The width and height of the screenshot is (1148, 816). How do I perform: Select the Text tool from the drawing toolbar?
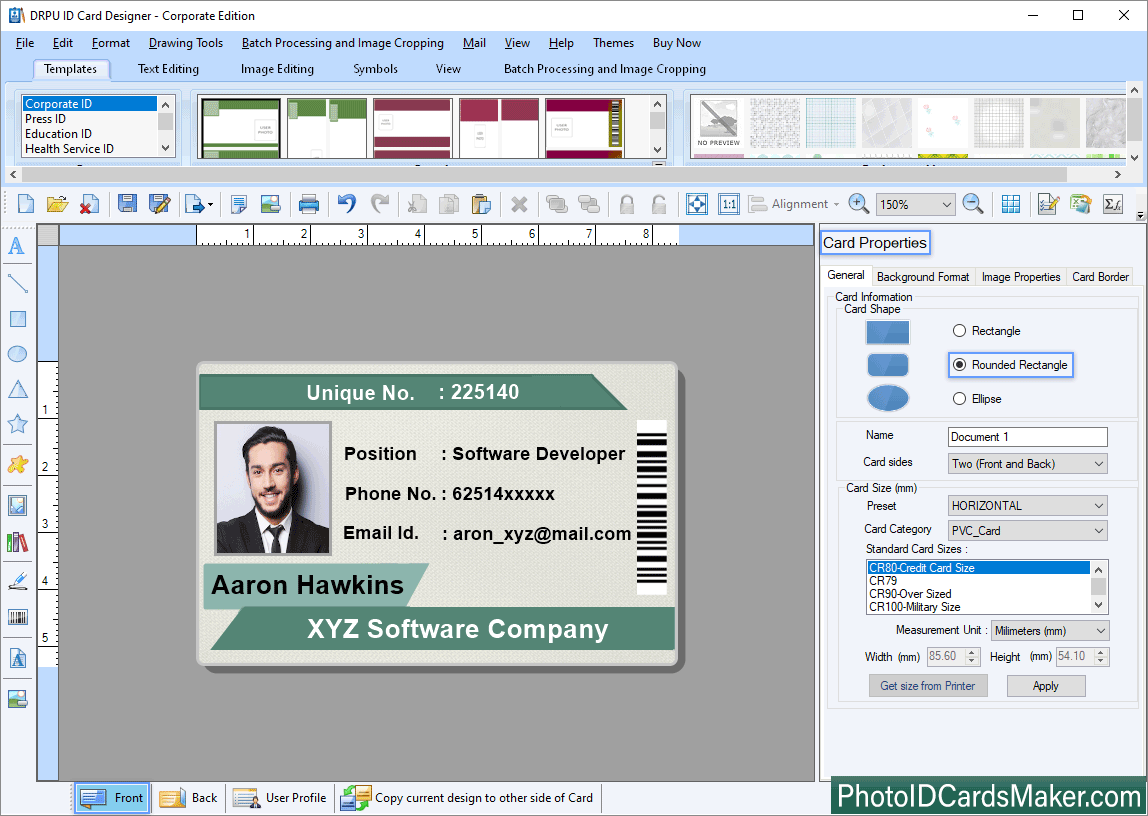(x=17, y=246)
